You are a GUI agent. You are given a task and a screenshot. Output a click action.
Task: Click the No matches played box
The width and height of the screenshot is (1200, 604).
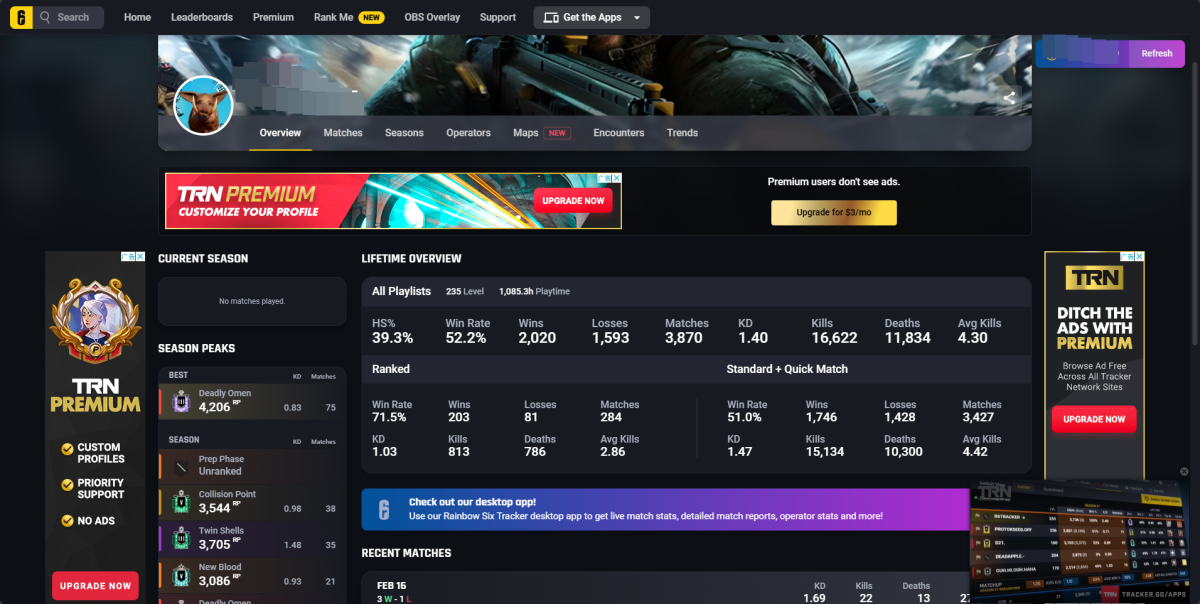(x=252, y=301)
